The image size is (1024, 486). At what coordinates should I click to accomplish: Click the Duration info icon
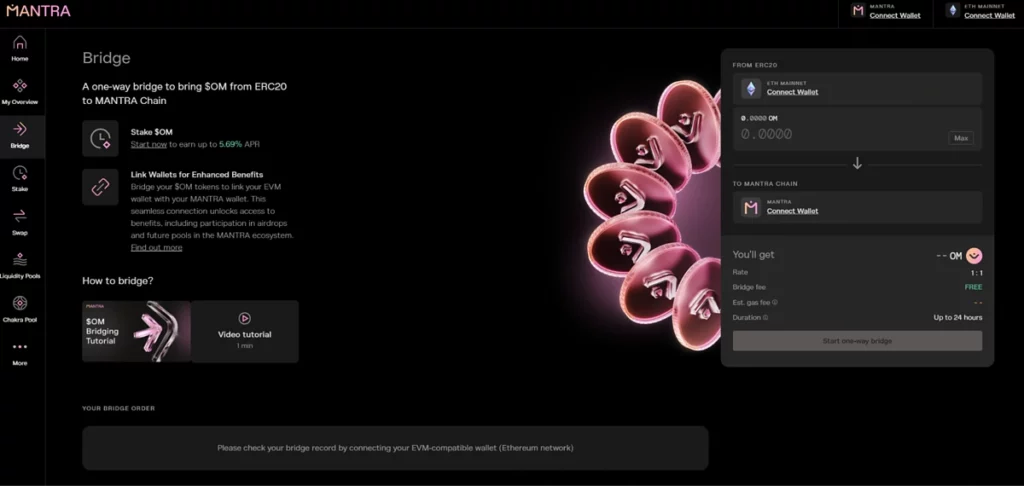tap(765, 317)
